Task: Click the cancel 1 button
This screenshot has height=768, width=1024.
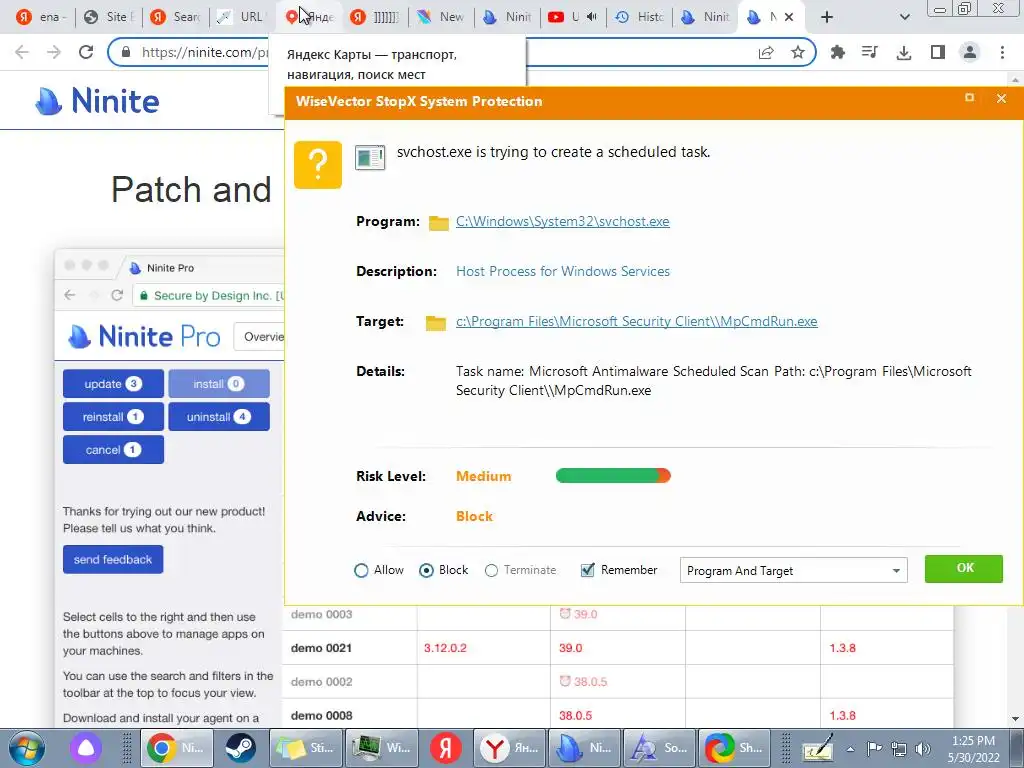Action: pyautogui.click(x=113, y=449)
